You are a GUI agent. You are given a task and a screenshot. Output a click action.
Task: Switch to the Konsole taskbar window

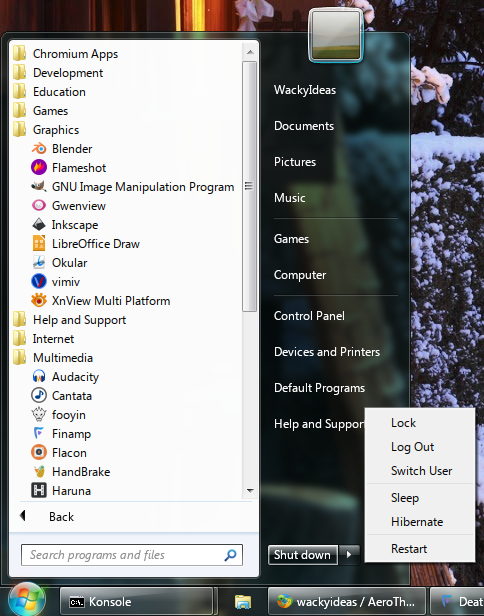click(x=136, y=601)
